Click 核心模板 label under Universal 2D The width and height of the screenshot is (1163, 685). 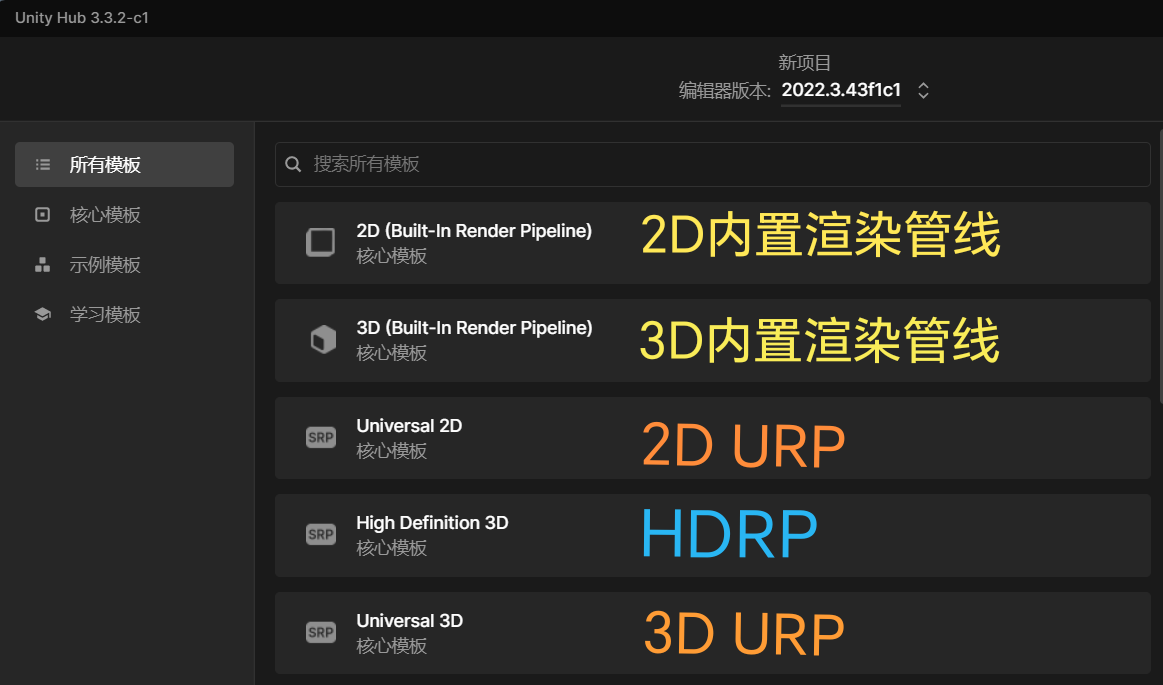392,451
